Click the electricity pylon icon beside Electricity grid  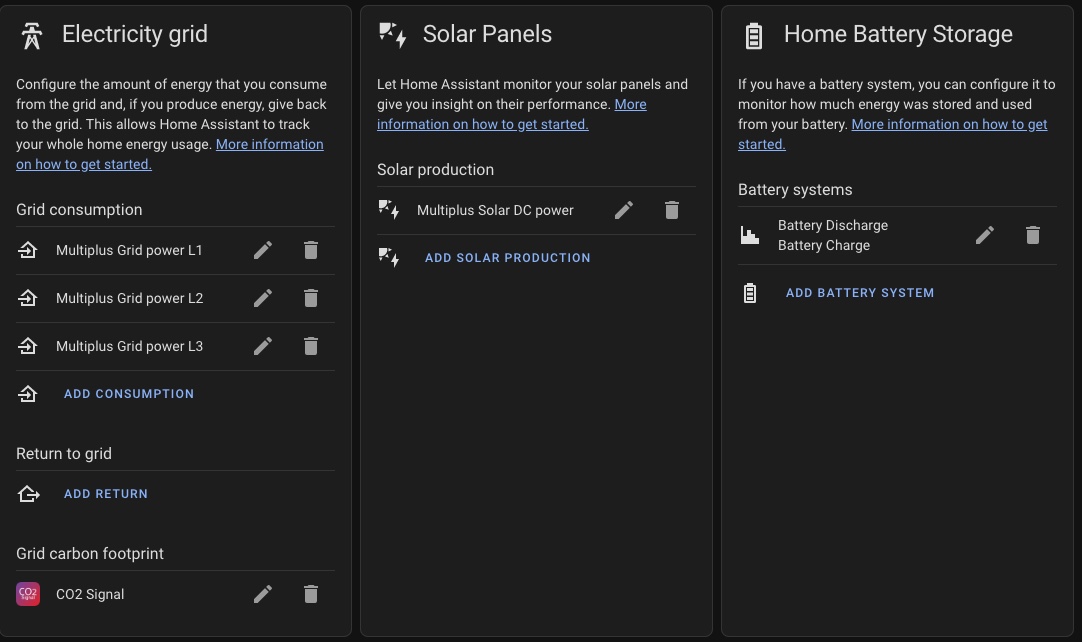(x=30, y=33)
